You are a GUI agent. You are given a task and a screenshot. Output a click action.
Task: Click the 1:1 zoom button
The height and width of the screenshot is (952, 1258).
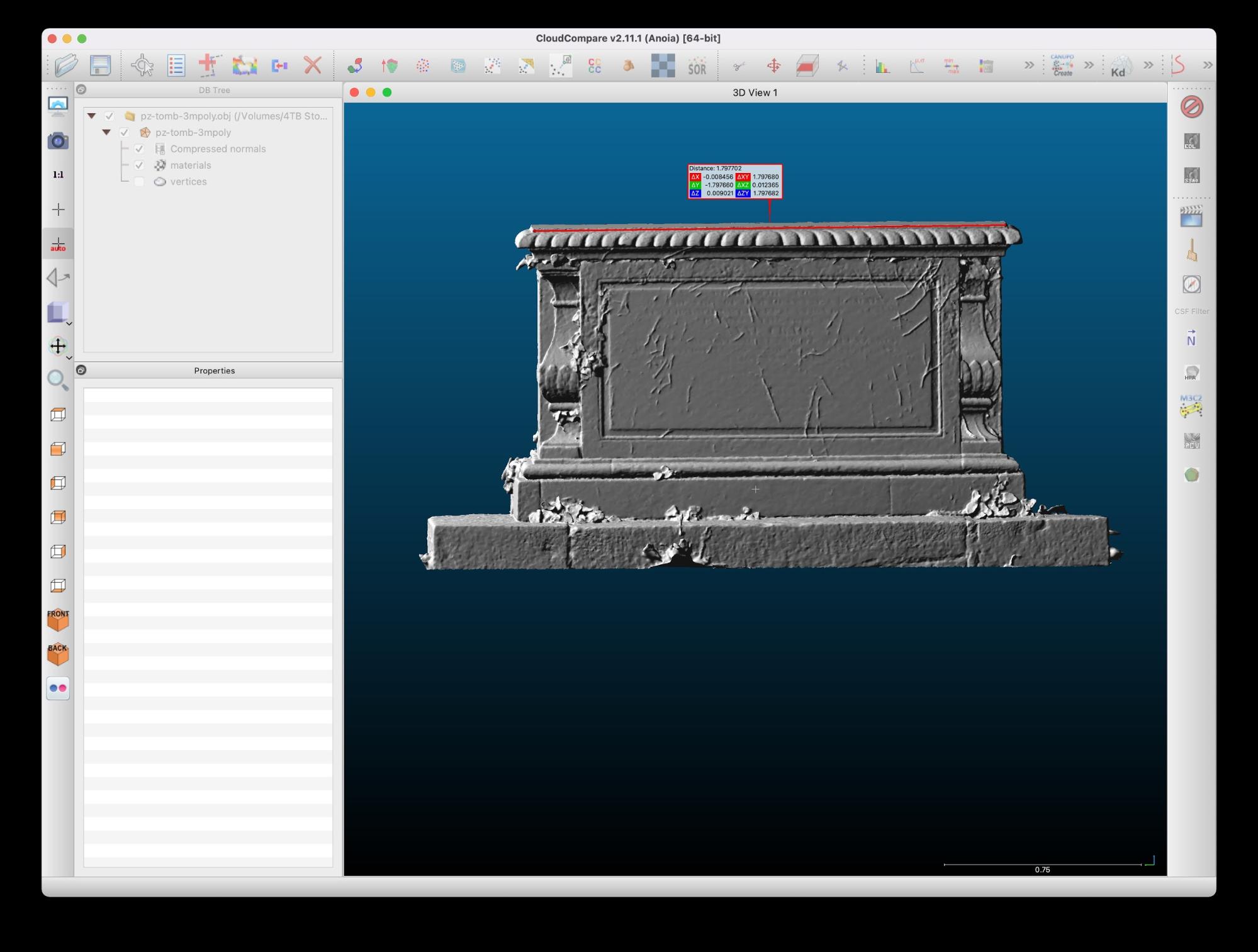click(x=58, y=175)
